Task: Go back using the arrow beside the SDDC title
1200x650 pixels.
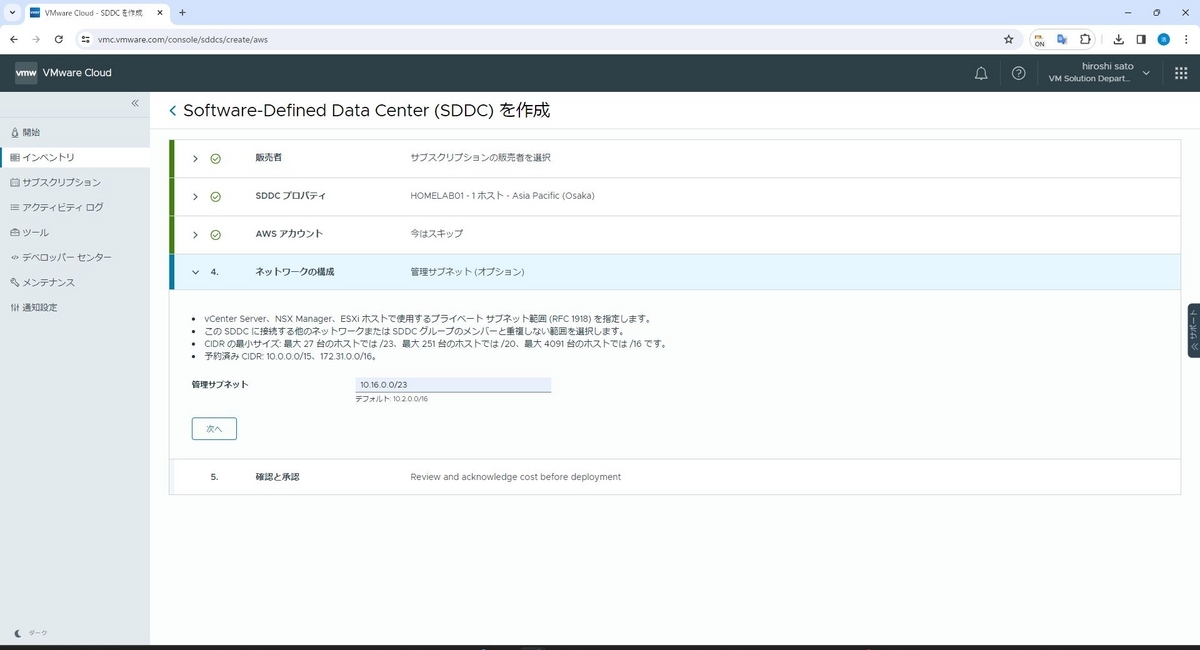Action: click(173, 111)
